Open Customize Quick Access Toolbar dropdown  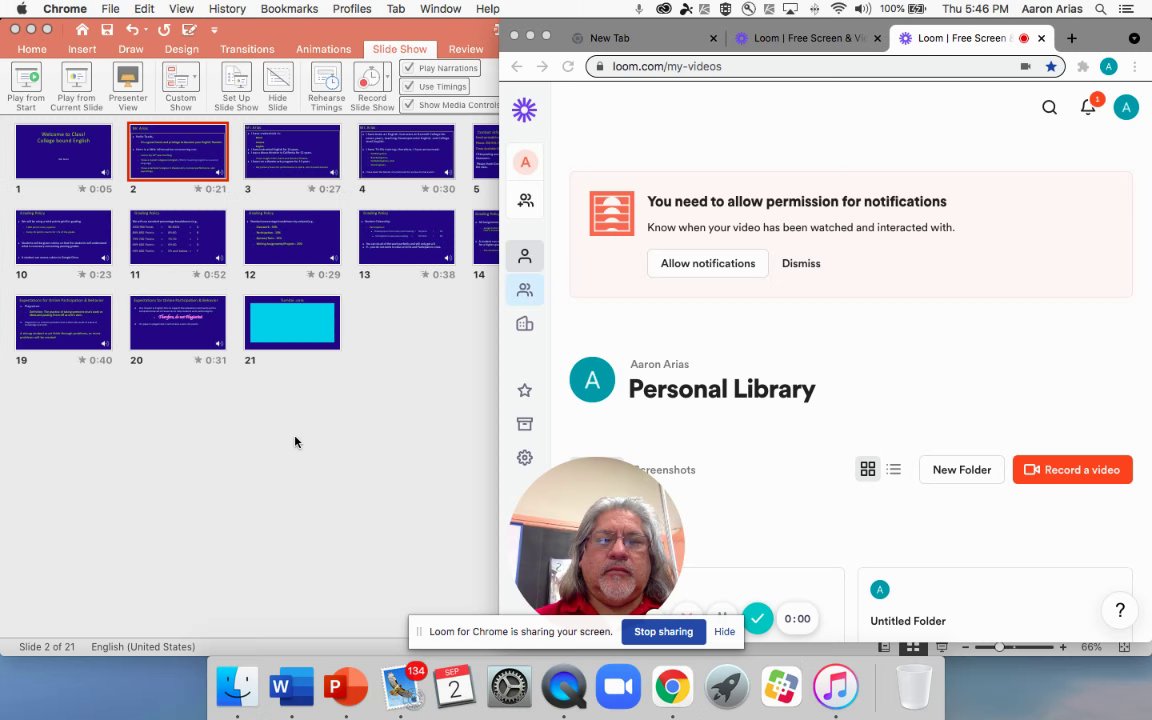point(214,30)
